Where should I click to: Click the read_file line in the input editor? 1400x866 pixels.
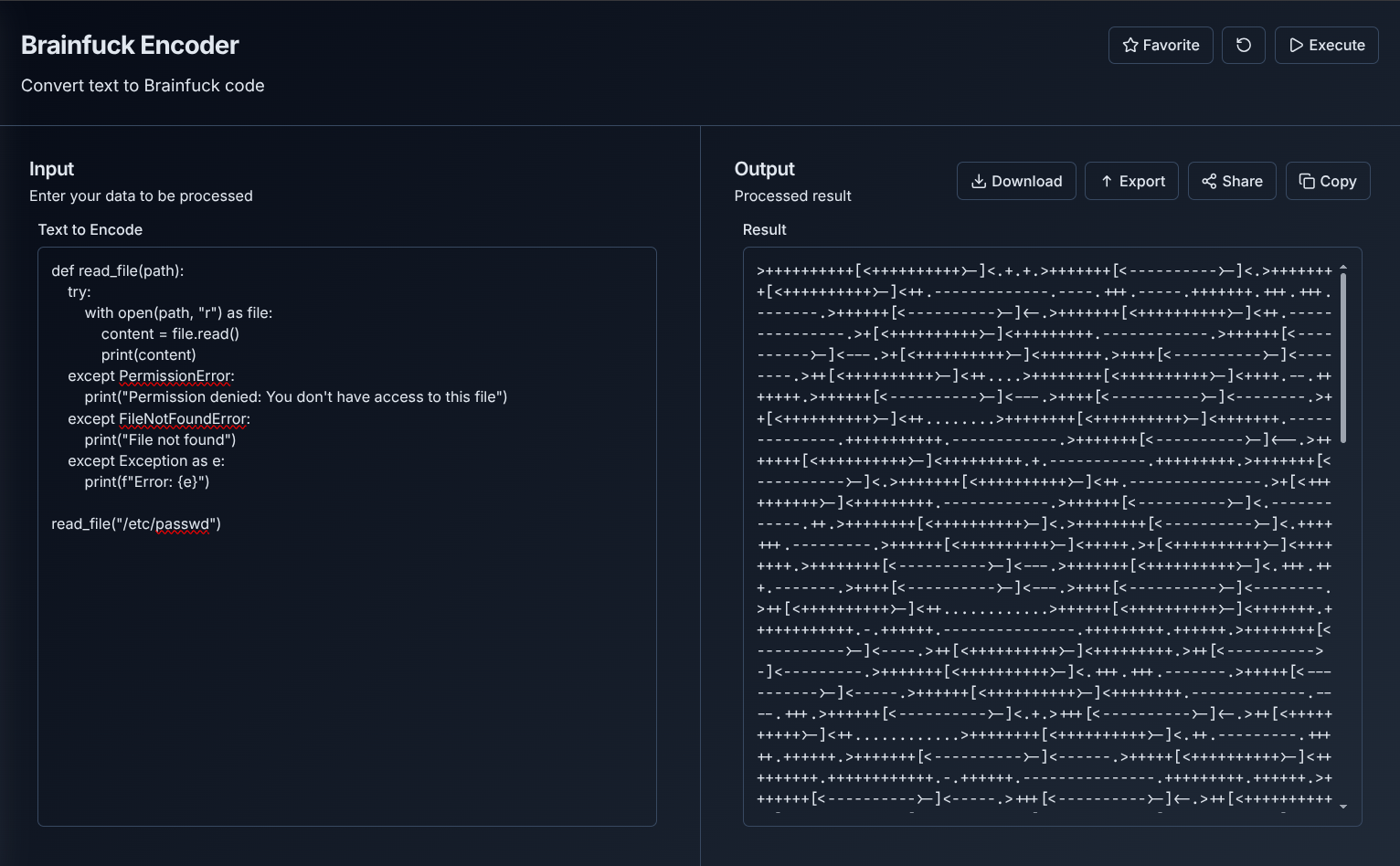pyautogui.click(x=135, y=523)
